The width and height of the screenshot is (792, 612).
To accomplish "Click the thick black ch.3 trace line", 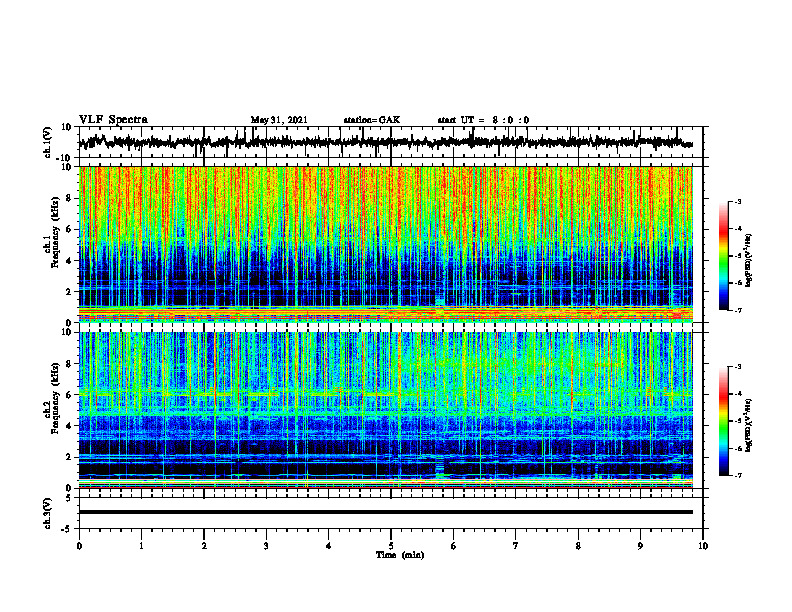I will point(386,512).
